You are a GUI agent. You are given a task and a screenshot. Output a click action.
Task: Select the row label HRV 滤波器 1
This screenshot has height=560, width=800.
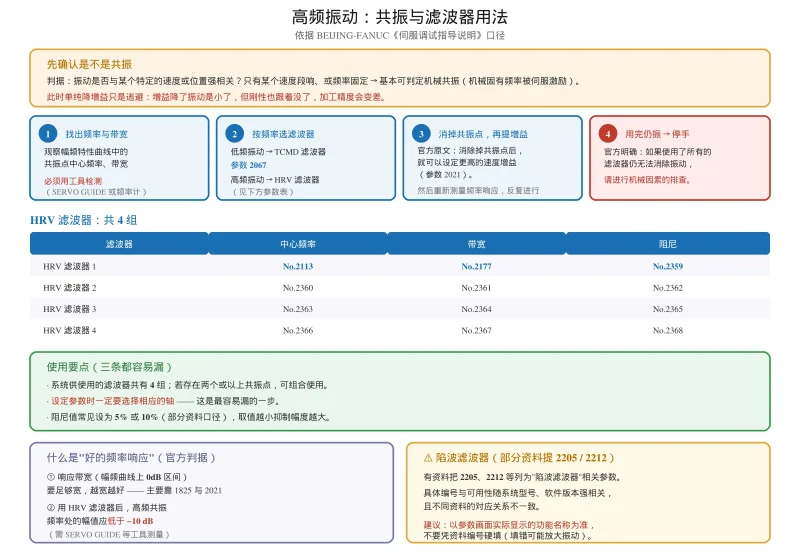point(70,266)
